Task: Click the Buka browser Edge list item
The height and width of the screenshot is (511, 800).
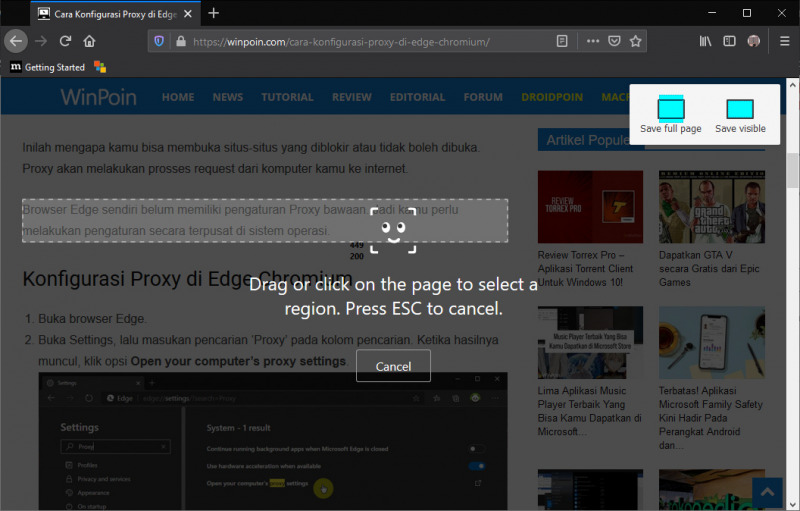Action: [92, 319]
